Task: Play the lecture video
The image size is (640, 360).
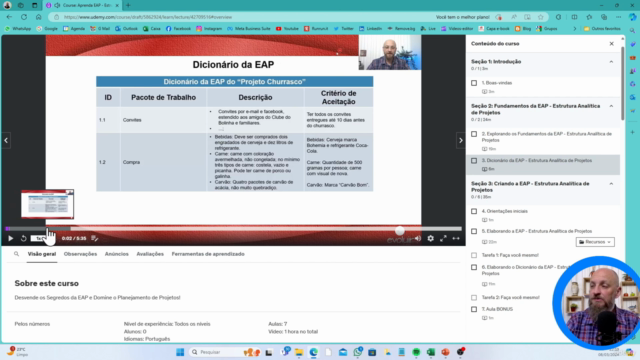Action: point(11,238)
